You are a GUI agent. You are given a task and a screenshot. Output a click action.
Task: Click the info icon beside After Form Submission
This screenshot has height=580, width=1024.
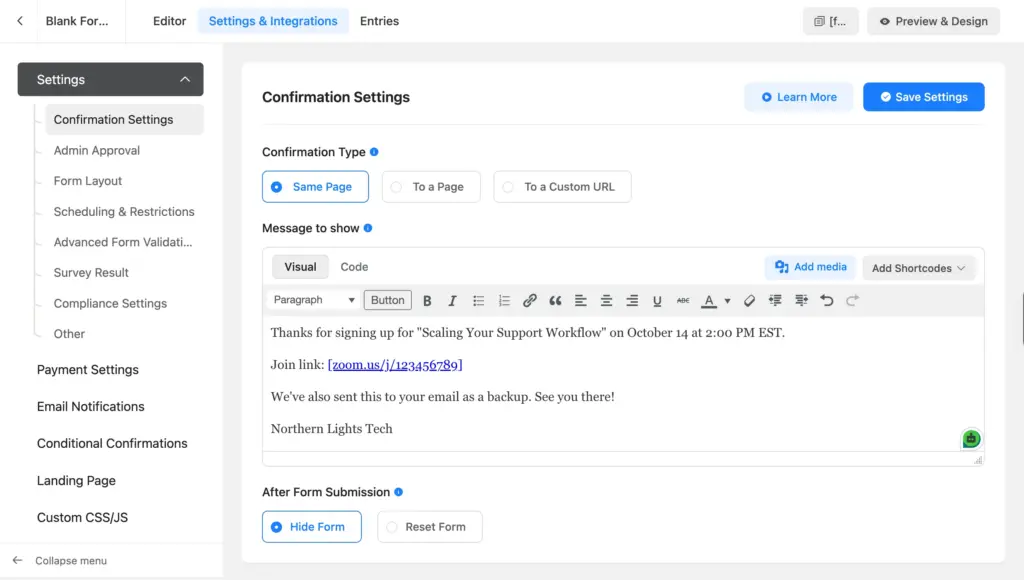398,492
